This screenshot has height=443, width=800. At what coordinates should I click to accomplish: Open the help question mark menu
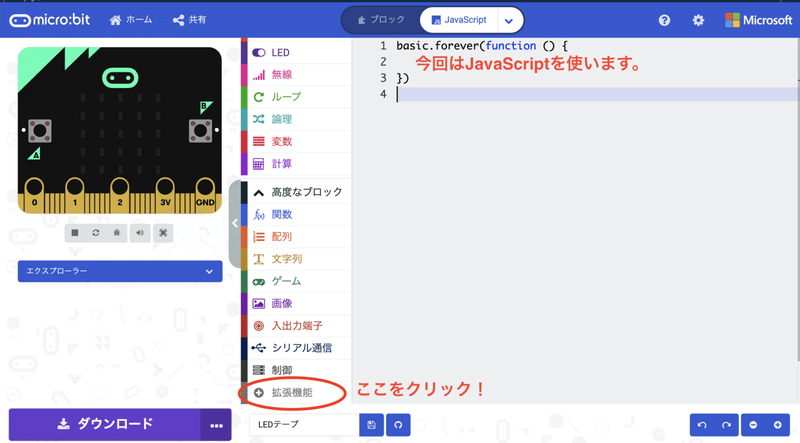[664, 20]
